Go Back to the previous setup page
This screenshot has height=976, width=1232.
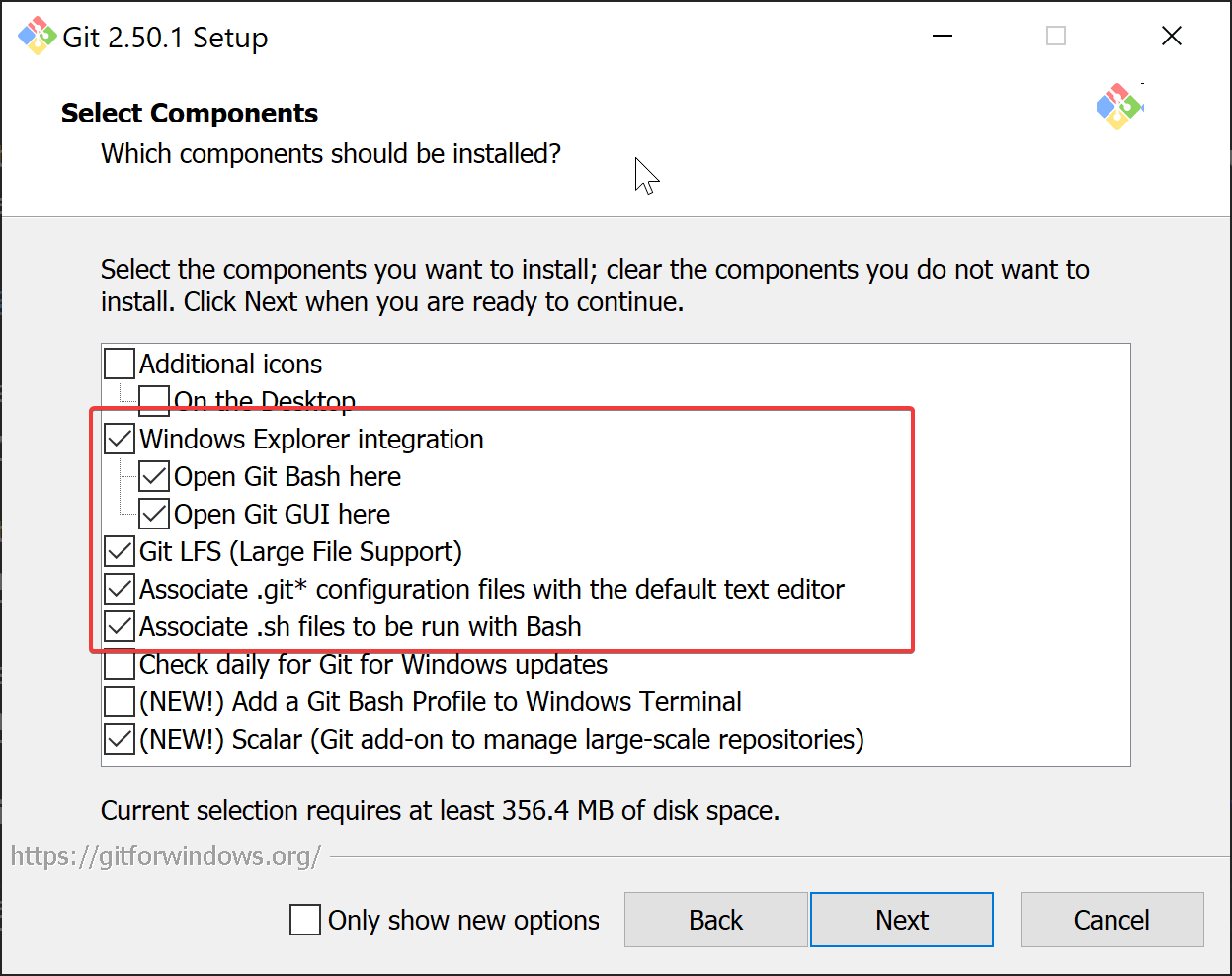(x=715, y=920)
